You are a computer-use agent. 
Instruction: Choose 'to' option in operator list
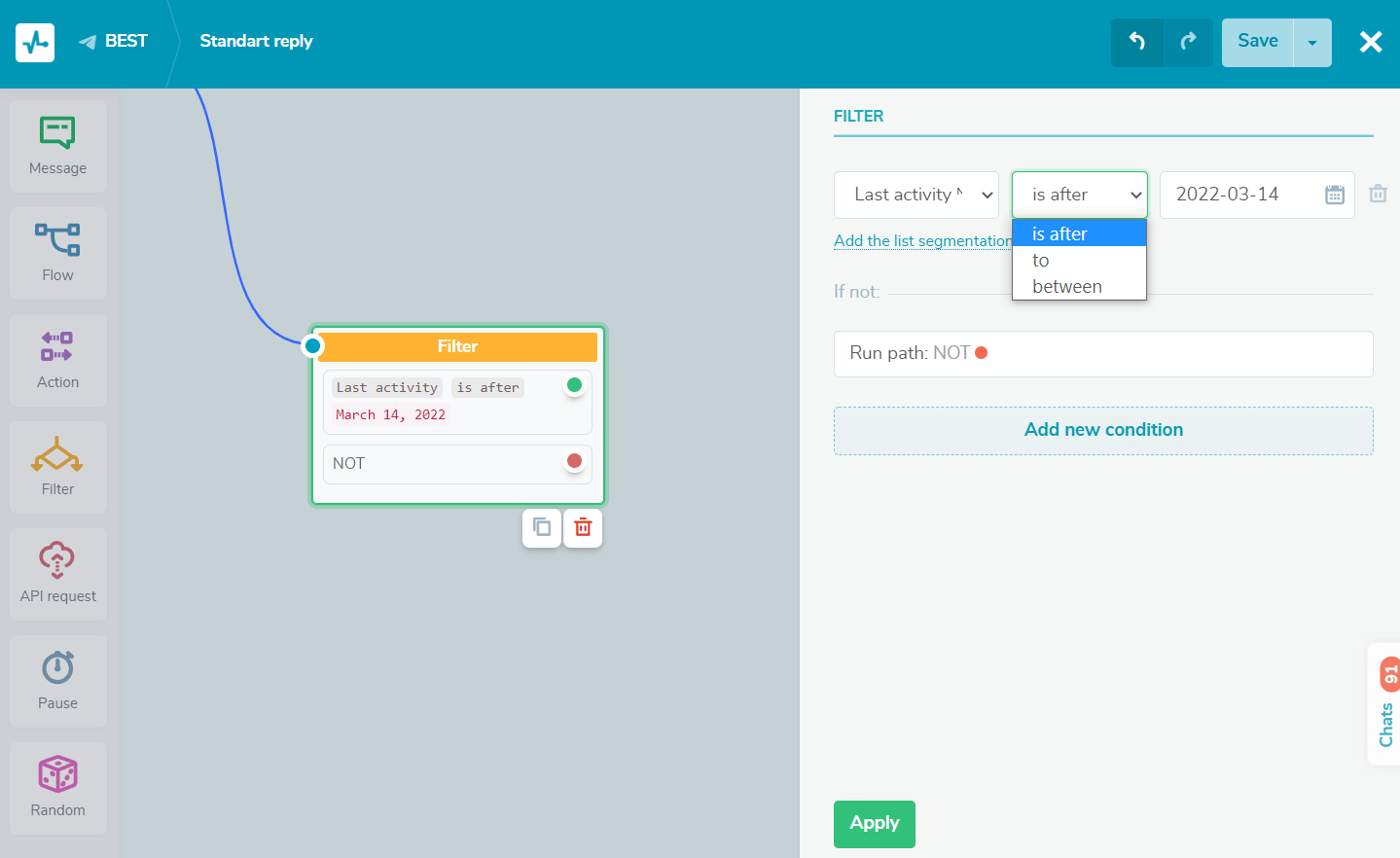point(1041,261)
